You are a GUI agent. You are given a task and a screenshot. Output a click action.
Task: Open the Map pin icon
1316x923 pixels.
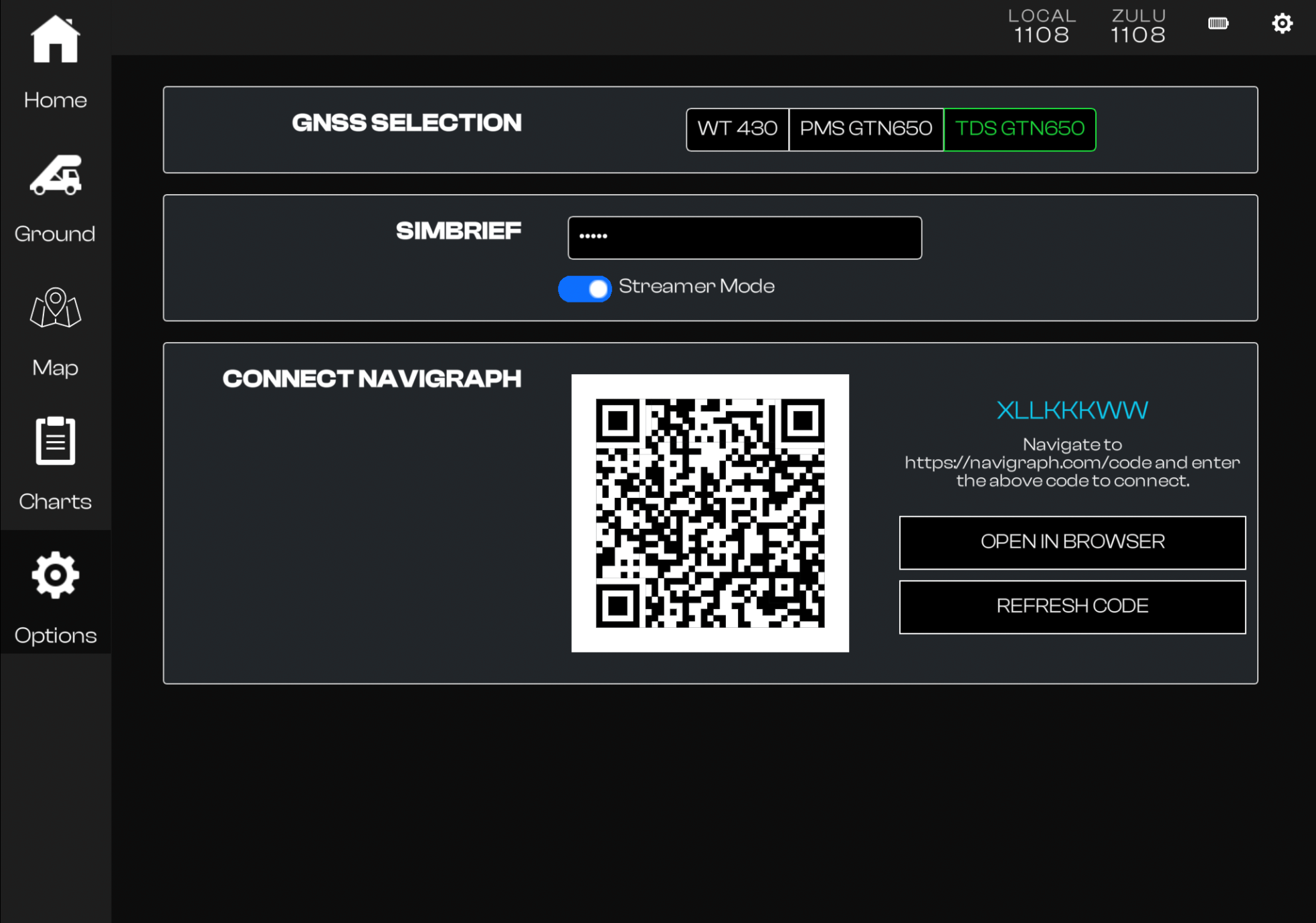click(55, 309)
